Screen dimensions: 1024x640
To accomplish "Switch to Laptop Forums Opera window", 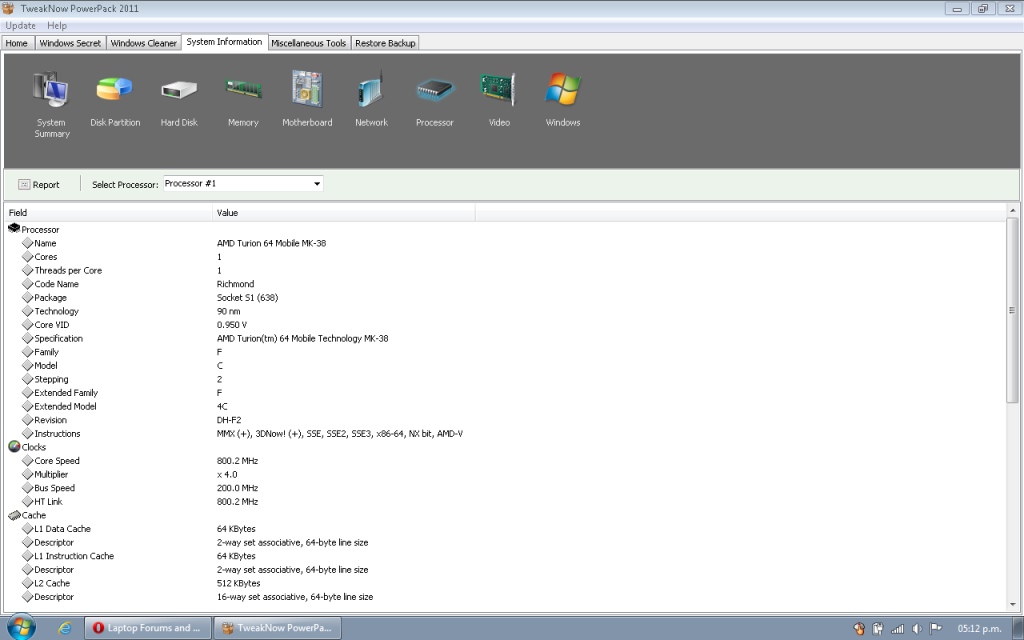I will (x=148, y=628).
